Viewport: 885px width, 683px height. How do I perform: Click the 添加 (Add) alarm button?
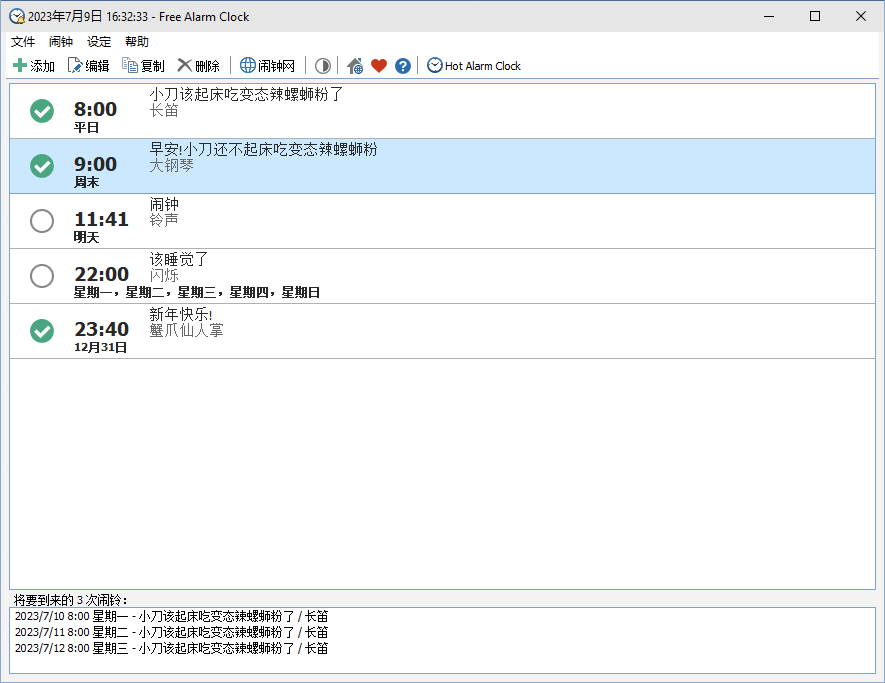click(34, 66)
